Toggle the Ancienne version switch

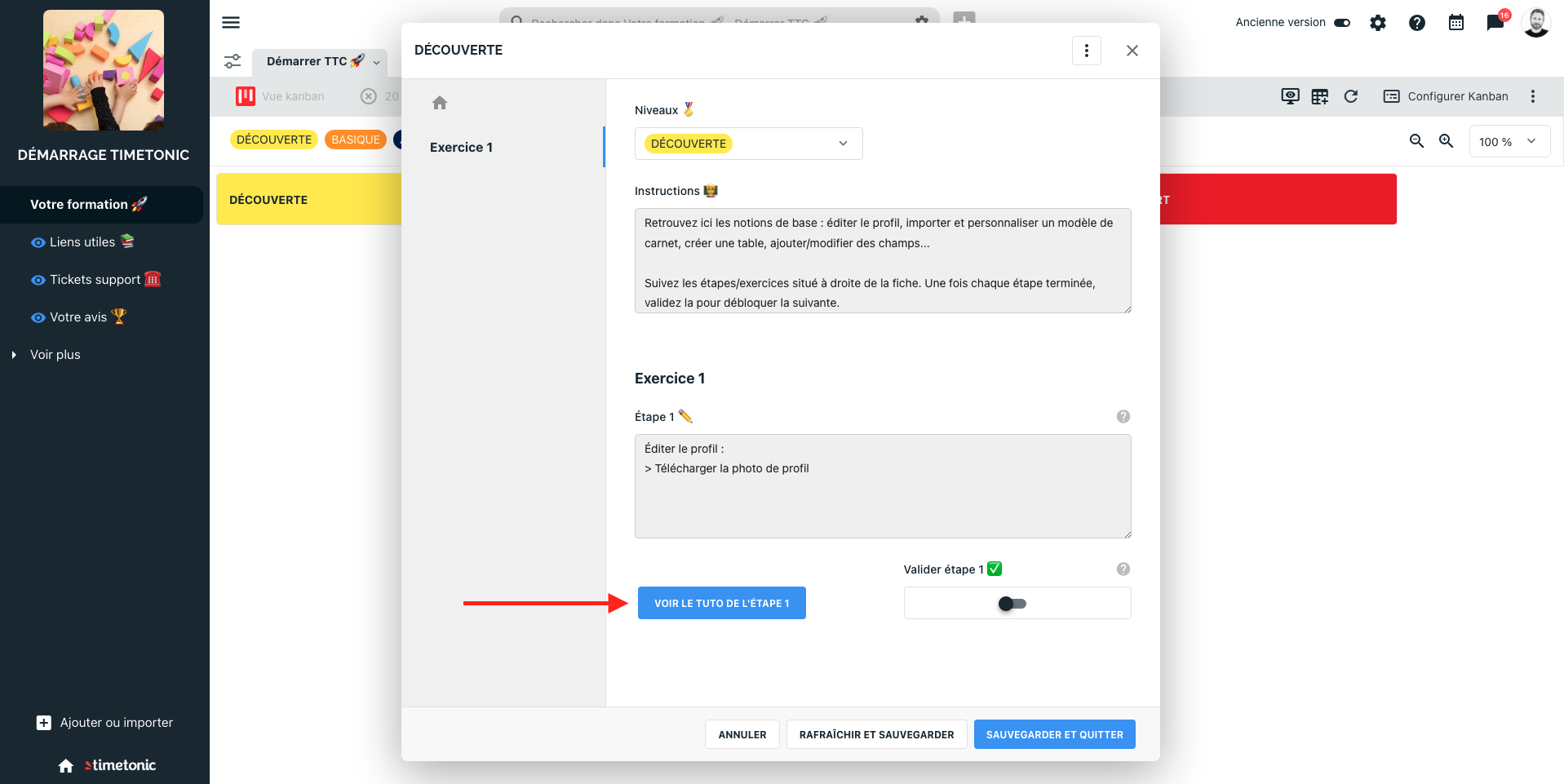1342,23
